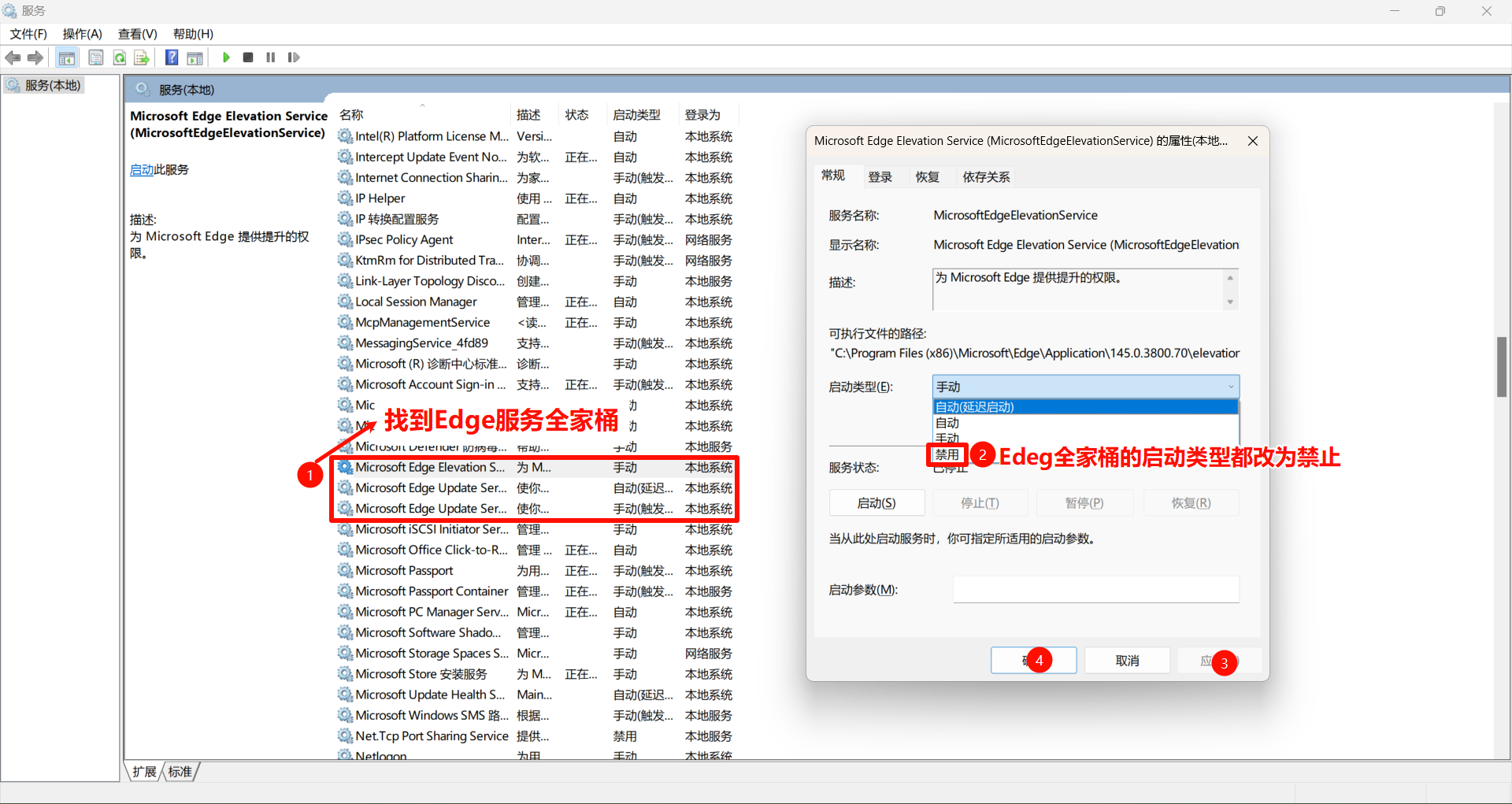Switch to the 标准 view tab
The width and height of the screenshot is (1512, 804).
pyautogui.click(x=179, y=772)
